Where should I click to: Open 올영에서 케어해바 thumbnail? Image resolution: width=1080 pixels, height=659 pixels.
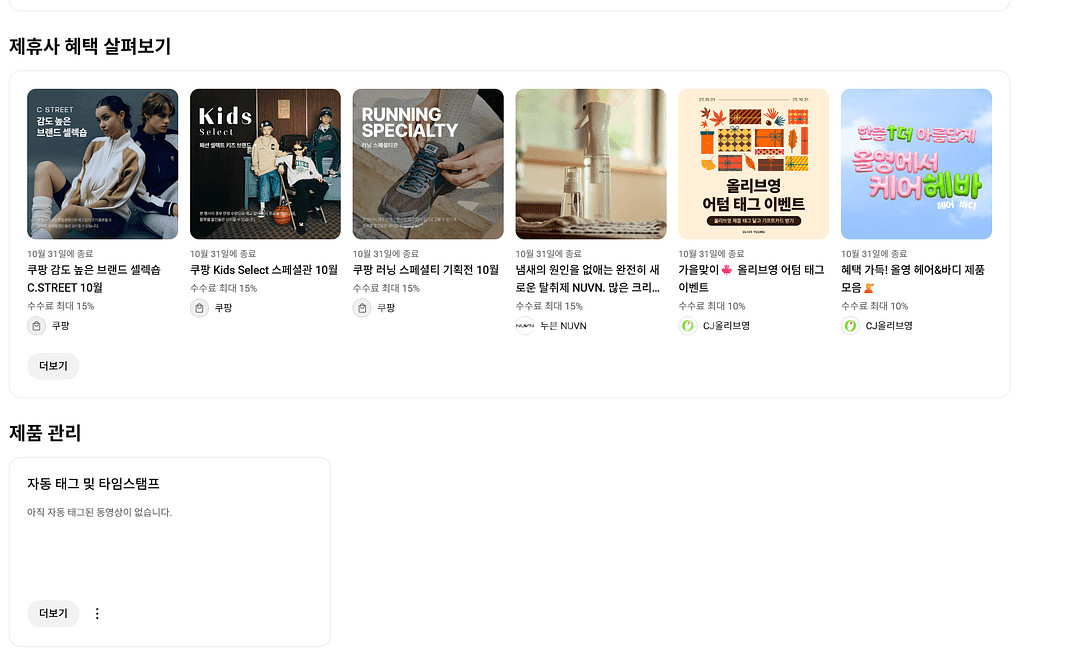point(916,164)
